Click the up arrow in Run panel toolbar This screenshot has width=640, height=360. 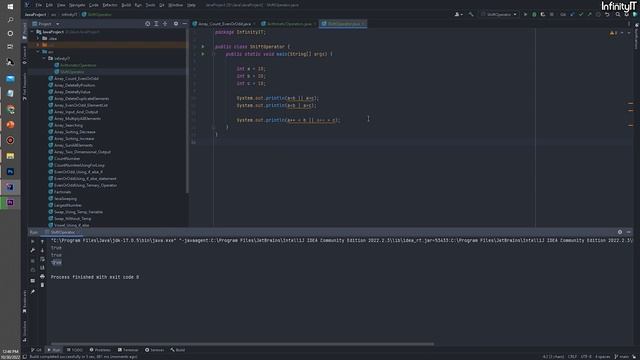tap(42, 241)
